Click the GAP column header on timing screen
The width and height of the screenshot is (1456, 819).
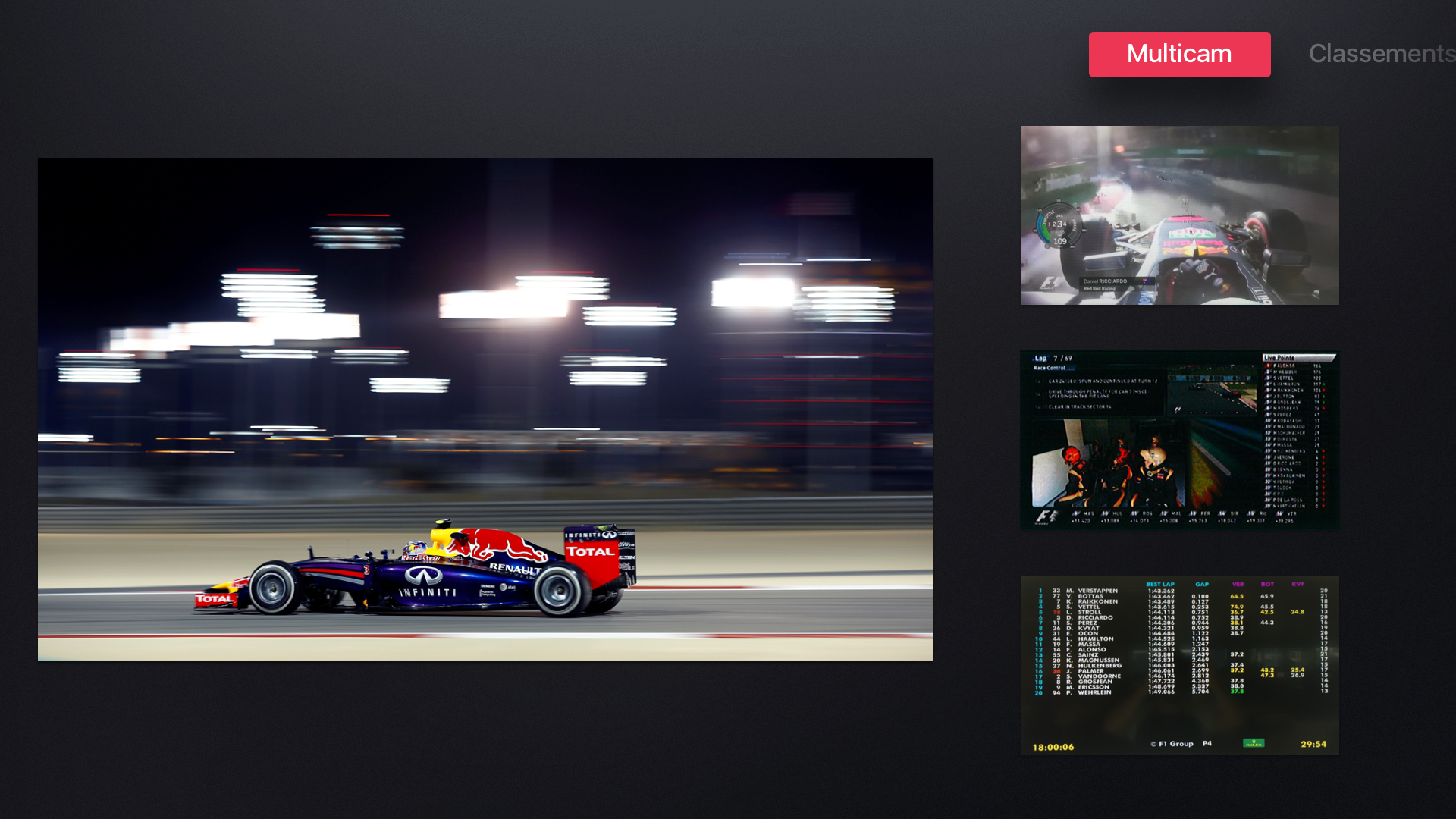(1202, 585)
